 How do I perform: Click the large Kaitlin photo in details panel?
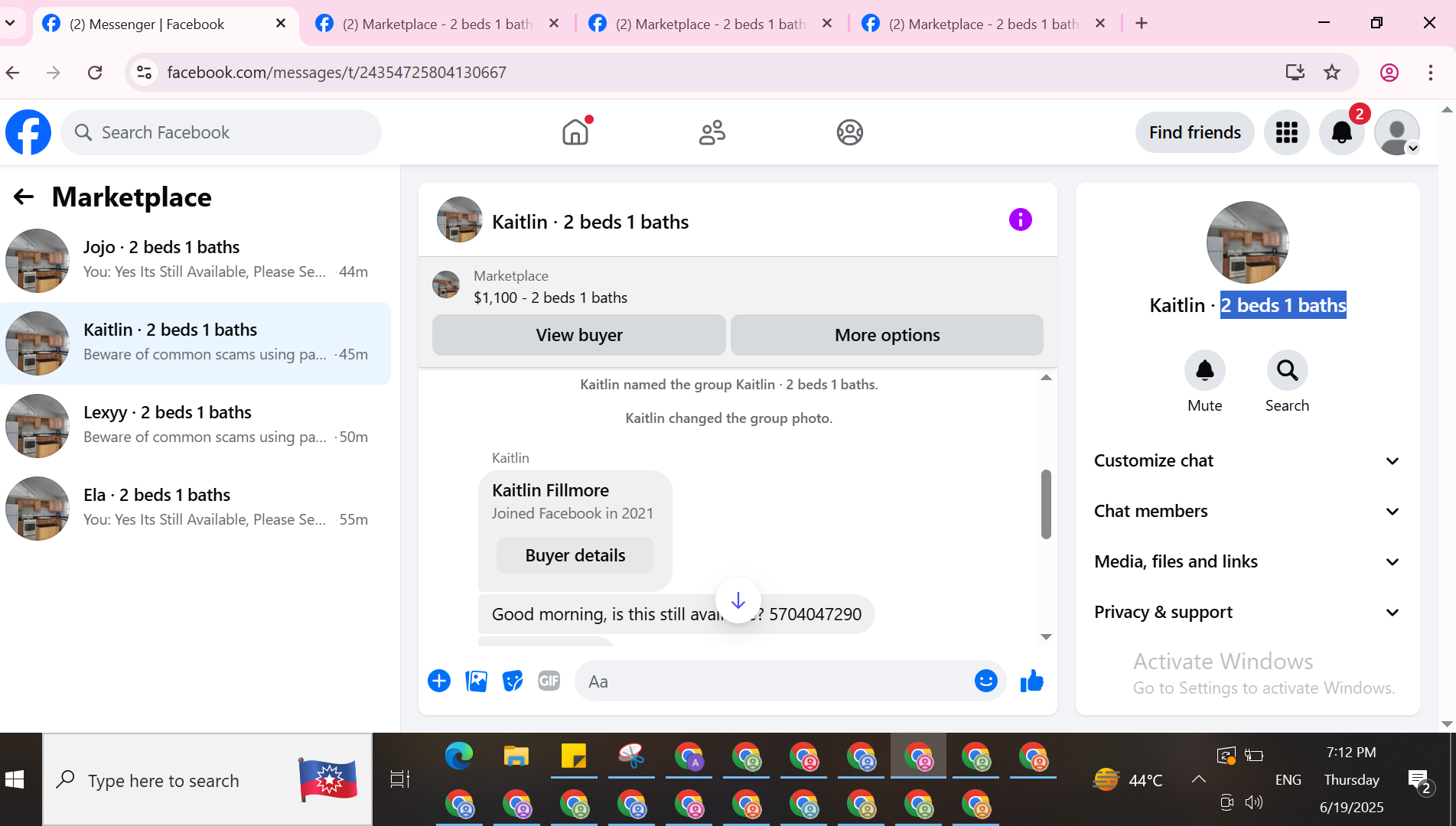tap(1247, 242)
